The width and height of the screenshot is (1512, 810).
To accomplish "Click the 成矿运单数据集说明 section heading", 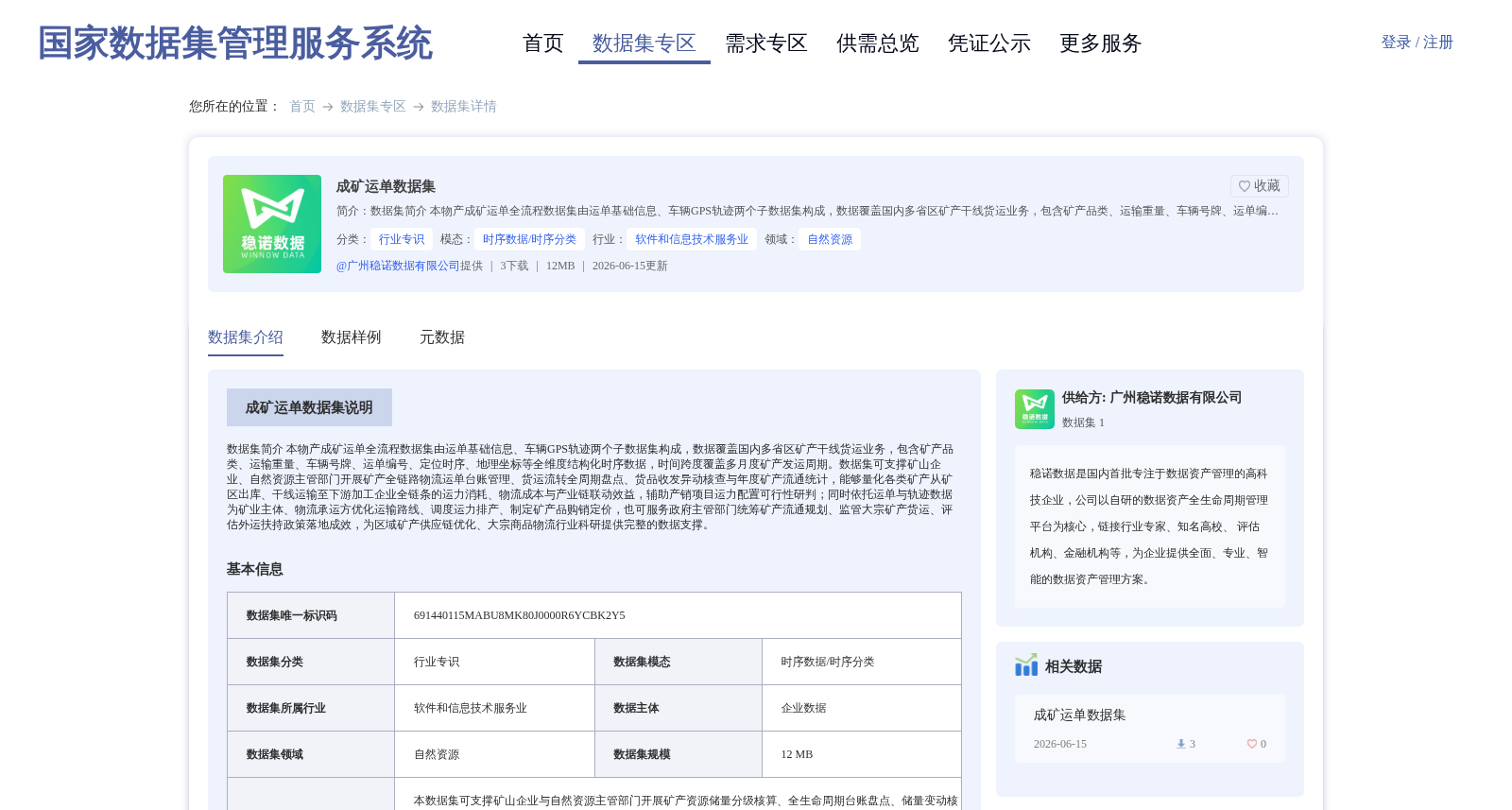I will click(309, 407).
